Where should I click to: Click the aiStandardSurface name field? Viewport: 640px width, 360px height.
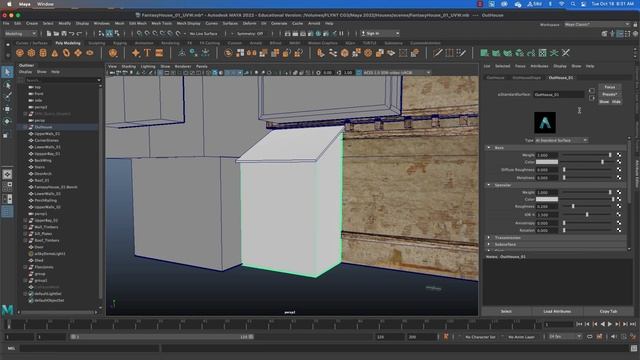click(559, 94)
